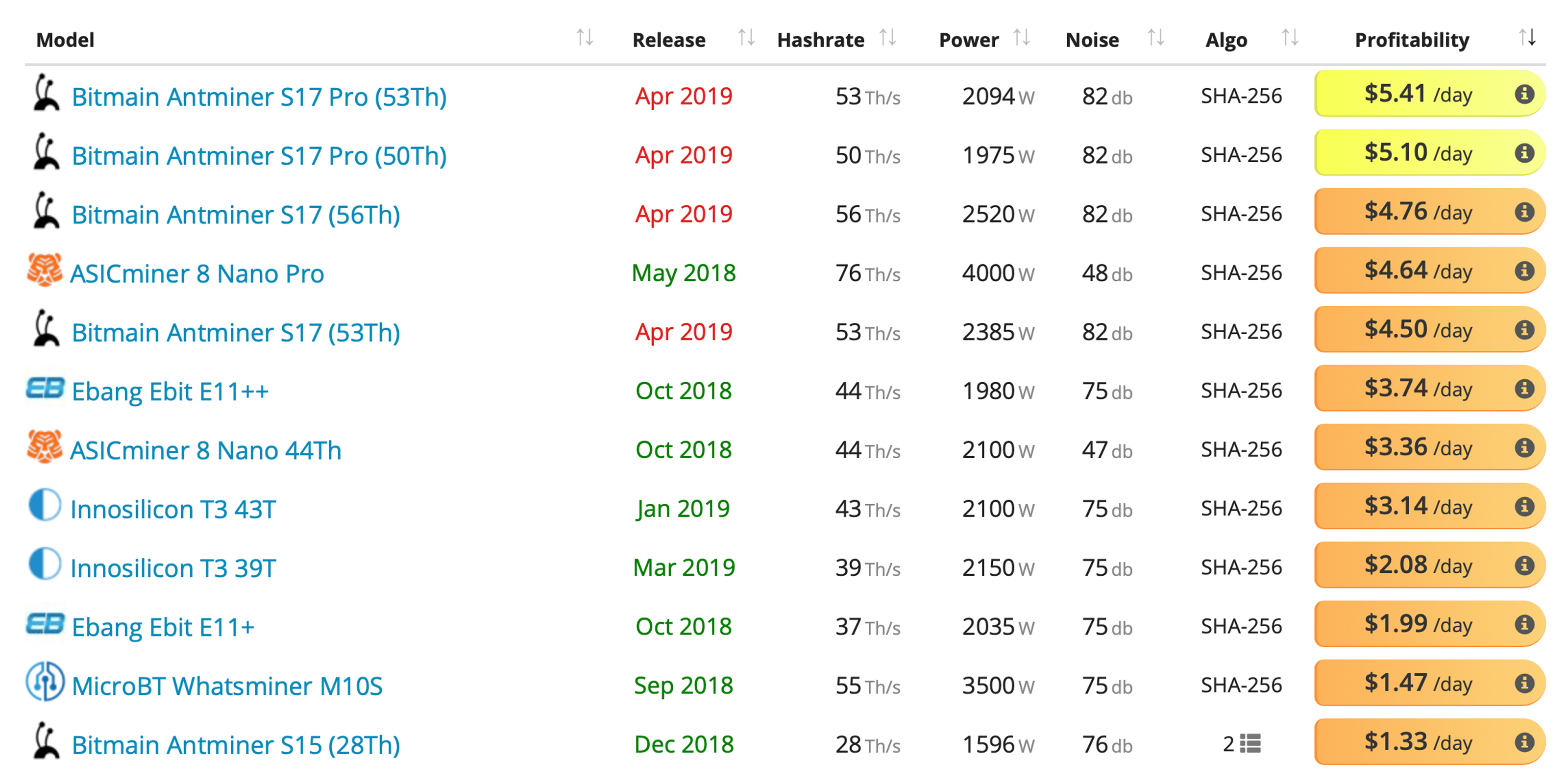Viewport: 1568px width, 784px height.
Task: Click the info icon next to $3.36/day
Action: (x=1525, y=447)
